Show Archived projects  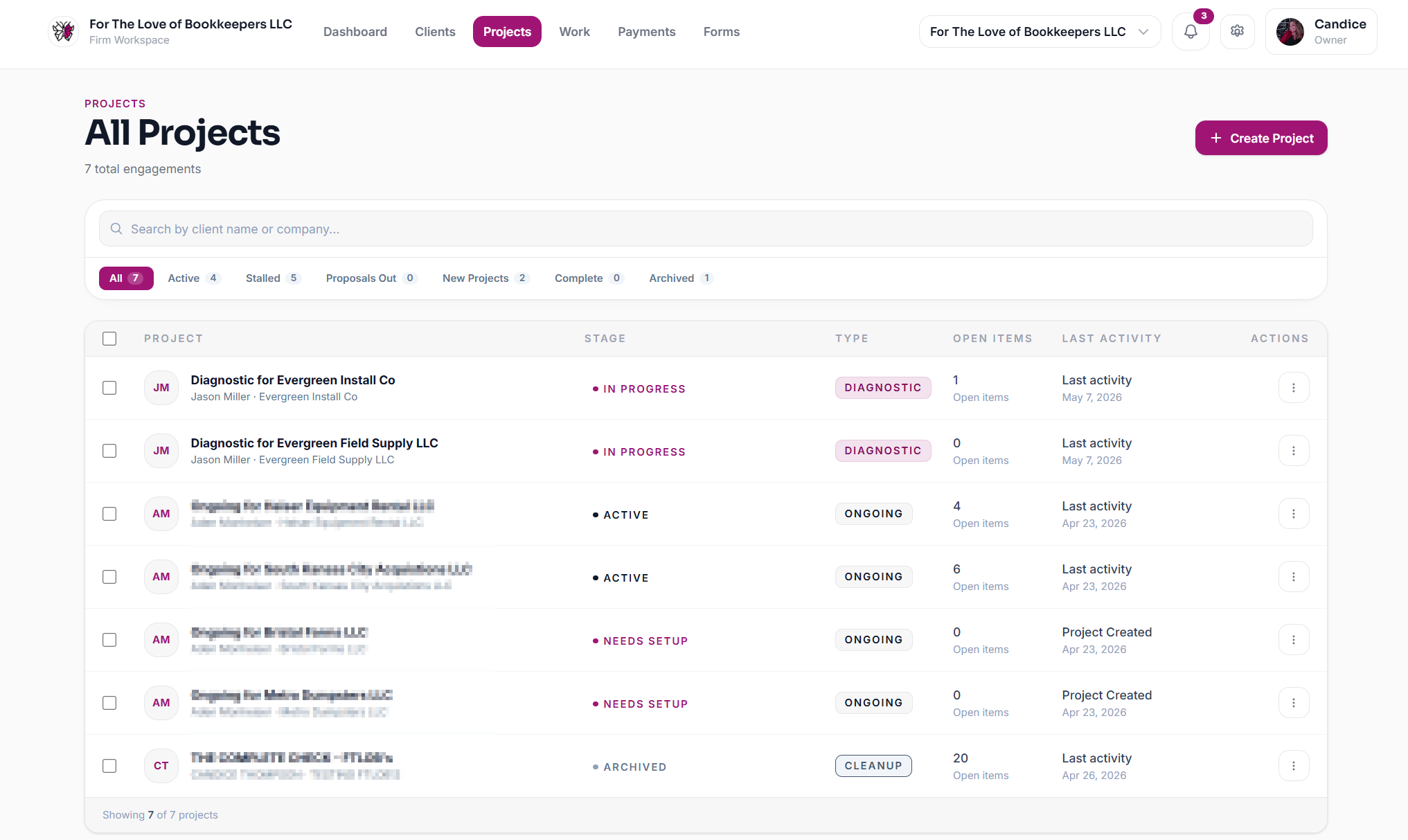click(x=681, y=278)
